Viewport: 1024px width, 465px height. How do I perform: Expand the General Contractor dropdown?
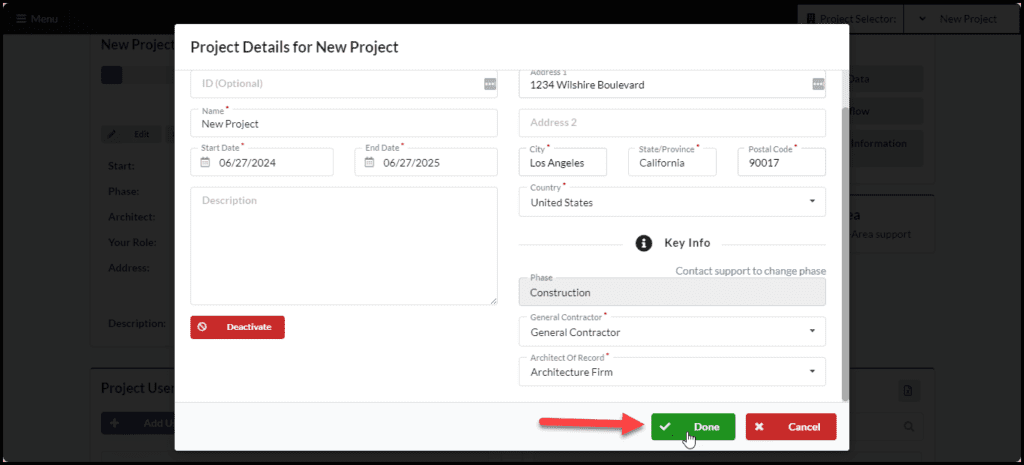672,332
